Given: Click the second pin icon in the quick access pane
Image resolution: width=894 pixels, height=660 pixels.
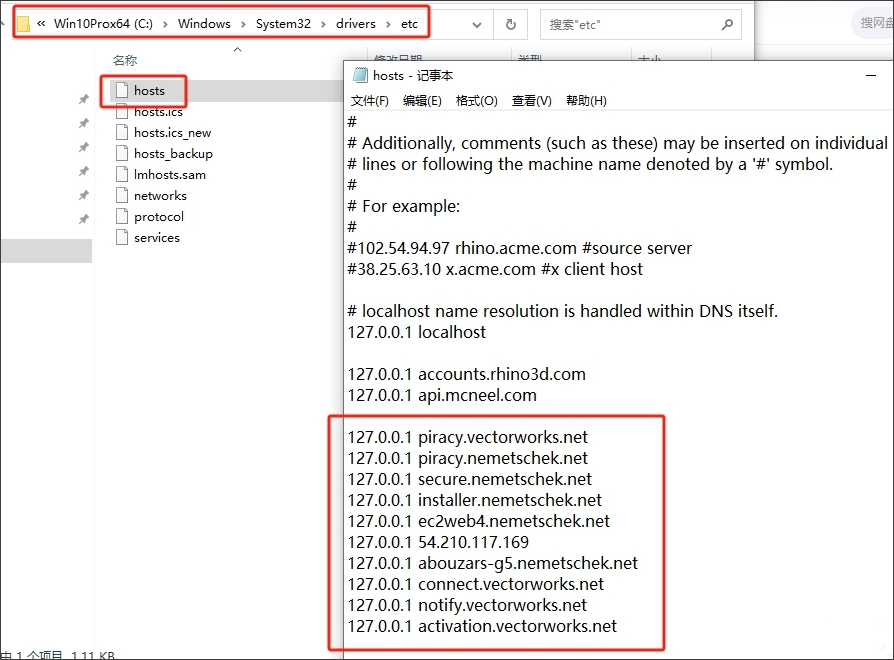Looking at the screenshot, I should click(x=84, y=123).
